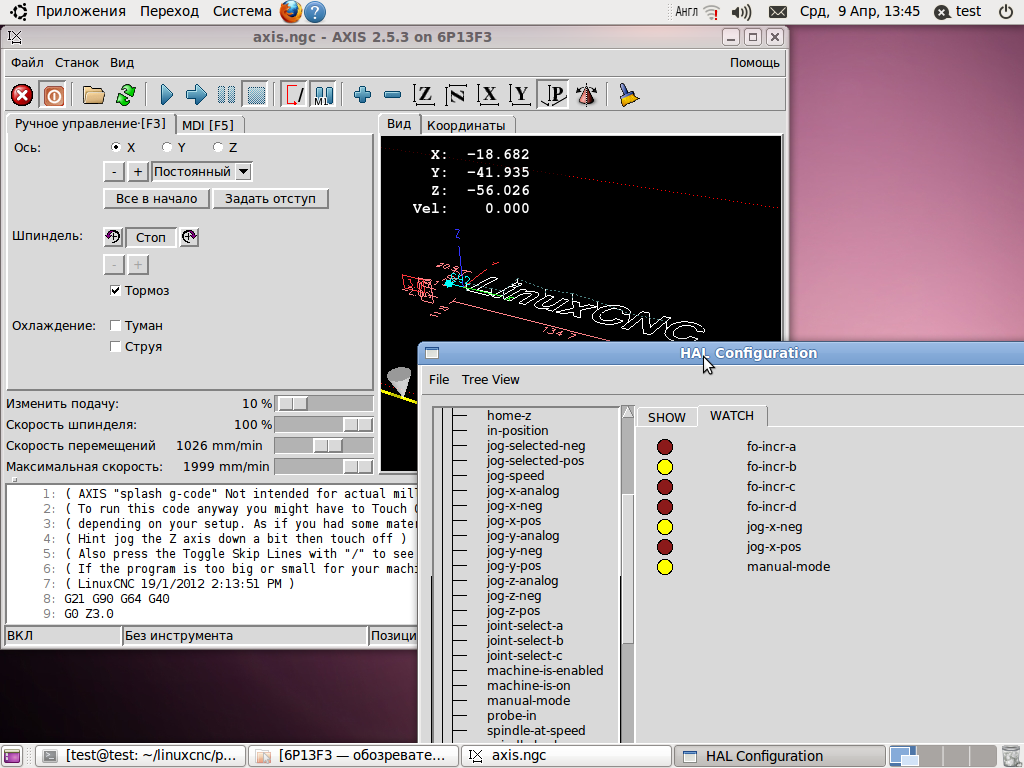The height and width of the screenshot is (768, 1024).
Task: Switch to the MDI [F5] tab
Action: pyautogui.click(x=208, y=125)
